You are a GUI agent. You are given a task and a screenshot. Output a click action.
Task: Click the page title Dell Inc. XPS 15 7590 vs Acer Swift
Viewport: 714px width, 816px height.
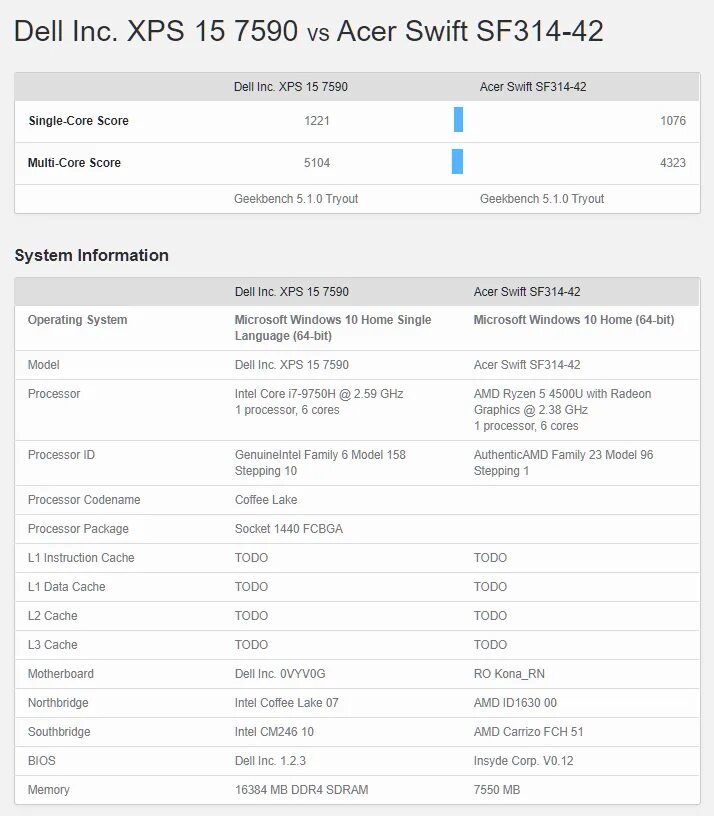pyautogui.click(x=309, y=31)
